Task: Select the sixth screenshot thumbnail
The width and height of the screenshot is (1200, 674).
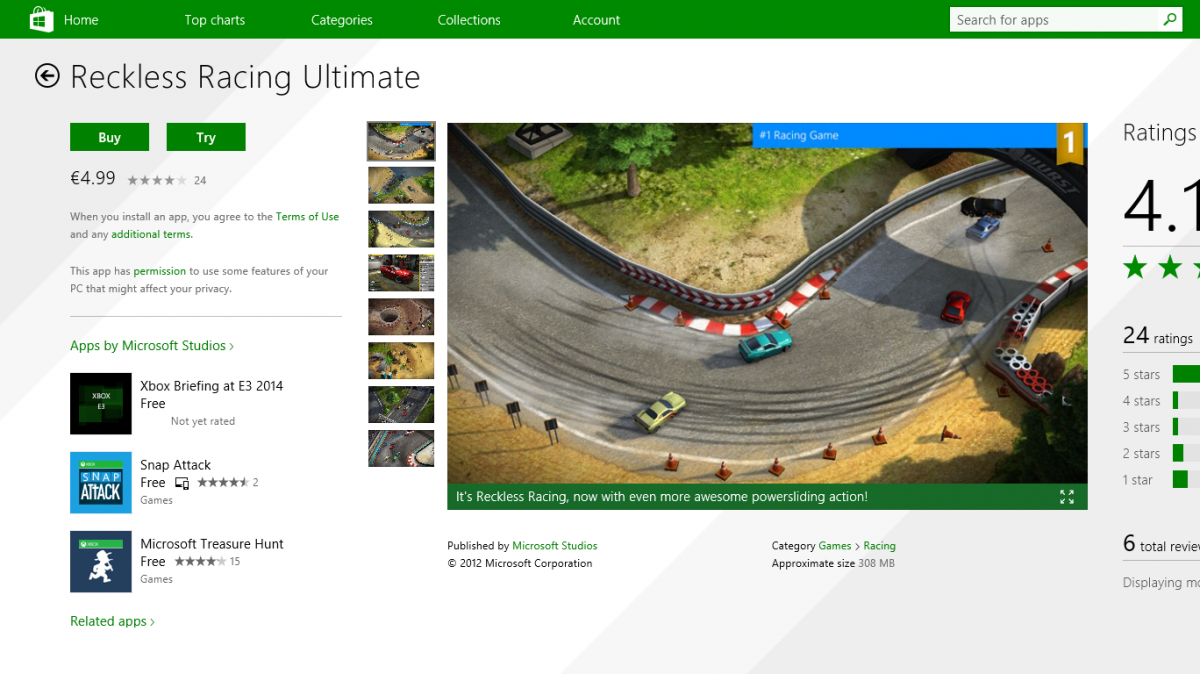Action: click(x=401, y=360)
